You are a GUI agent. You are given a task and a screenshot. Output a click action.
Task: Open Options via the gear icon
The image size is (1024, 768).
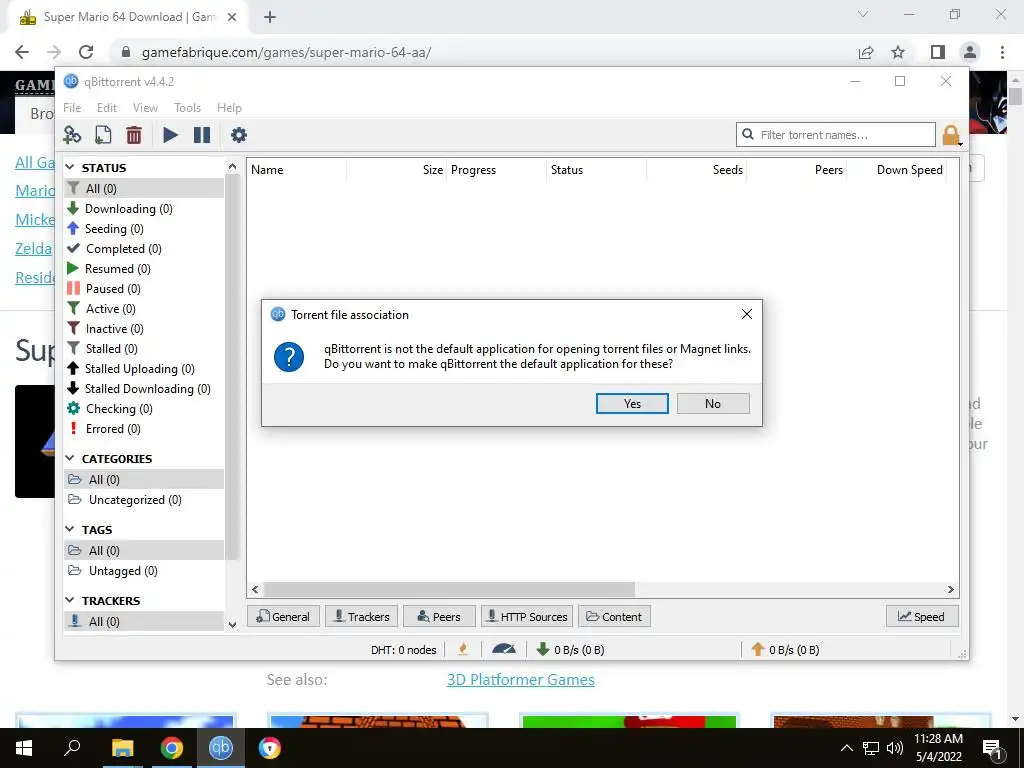click(x=239, y=135)
